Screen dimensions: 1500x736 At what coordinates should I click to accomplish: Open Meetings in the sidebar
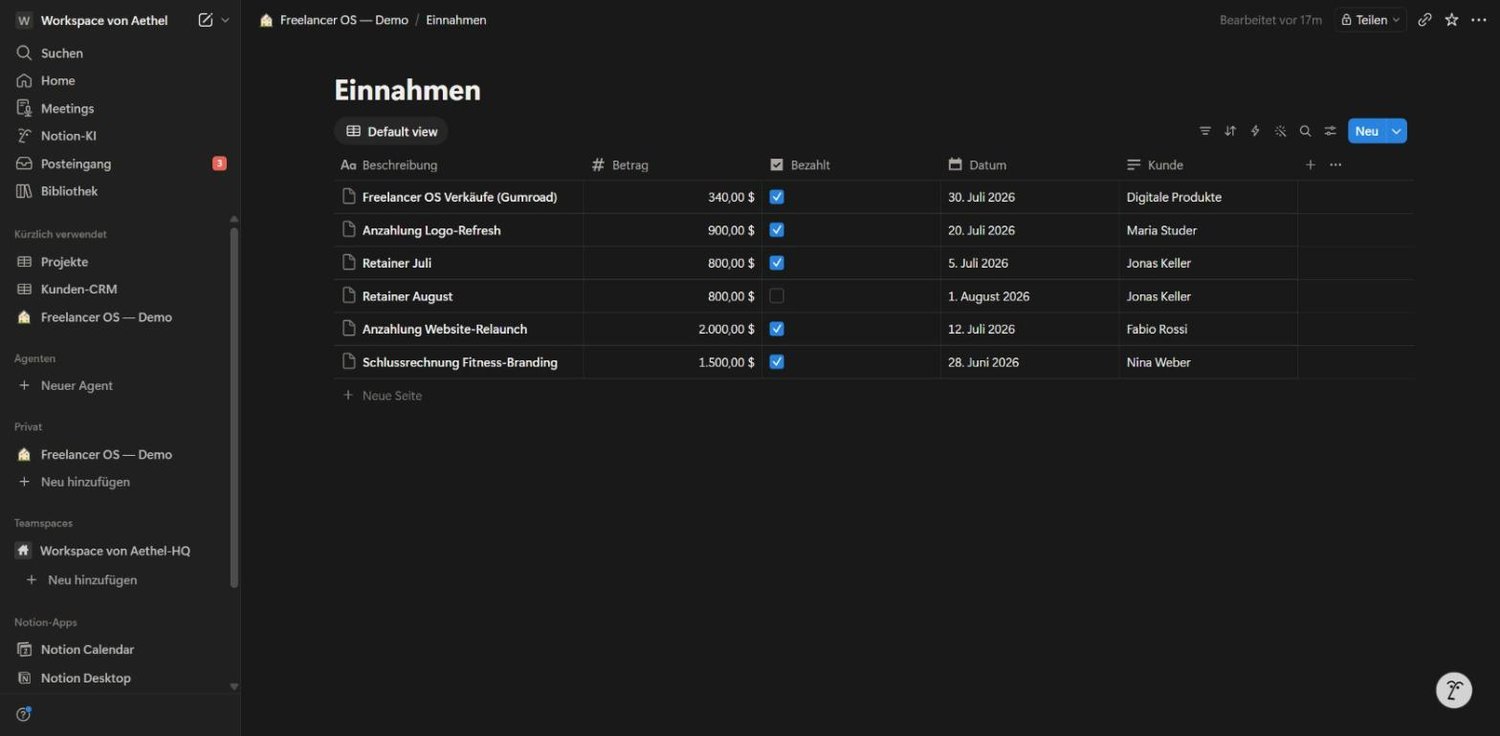click(x=120, y=108)
